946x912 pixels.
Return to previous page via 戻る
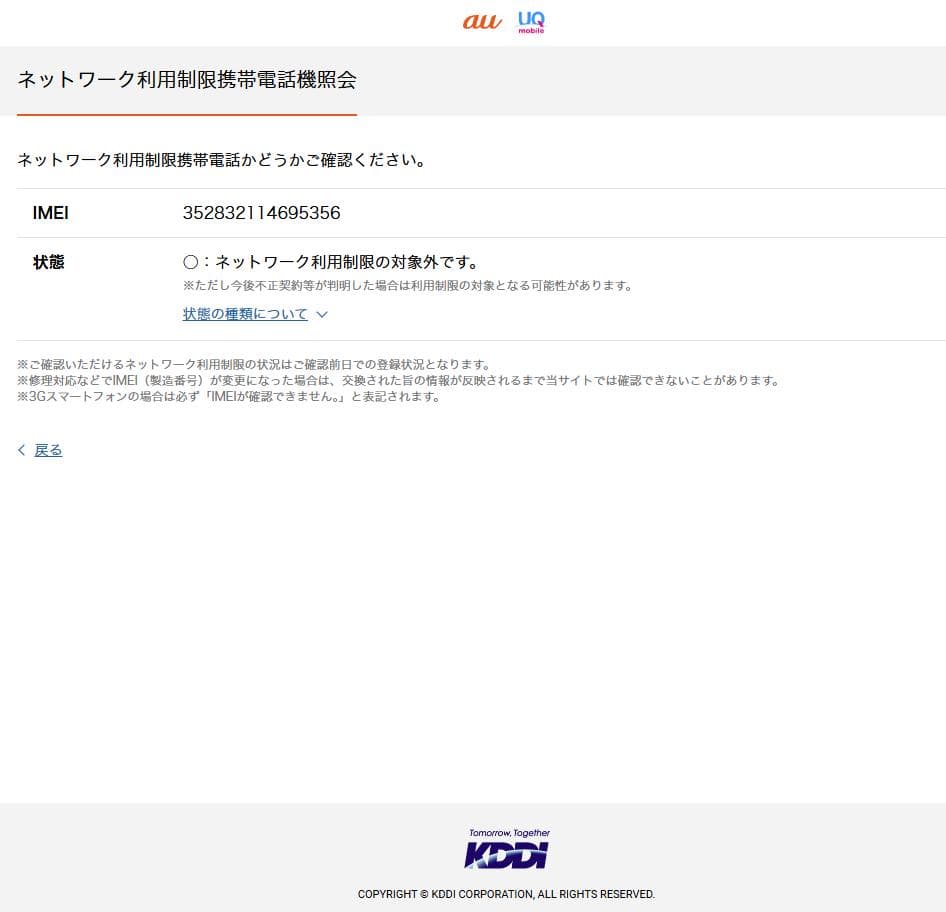click(x=47, y=449)
